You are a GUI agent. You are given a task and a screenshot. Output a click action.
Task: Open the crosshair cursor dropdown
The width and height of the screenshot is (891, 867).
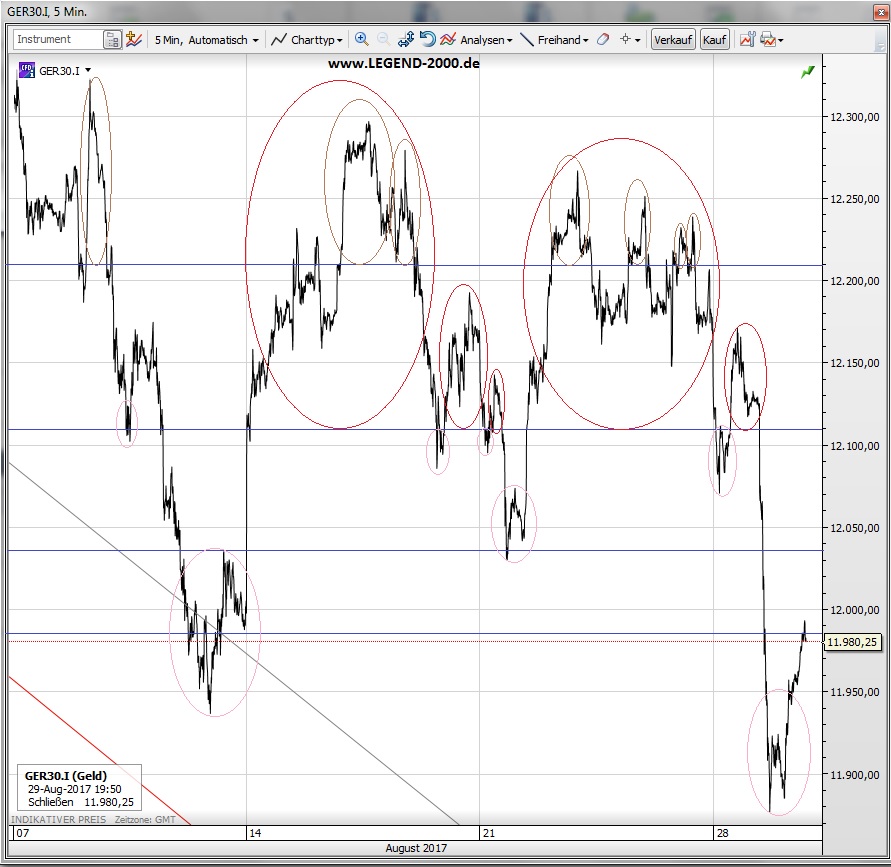click(630, 40)
